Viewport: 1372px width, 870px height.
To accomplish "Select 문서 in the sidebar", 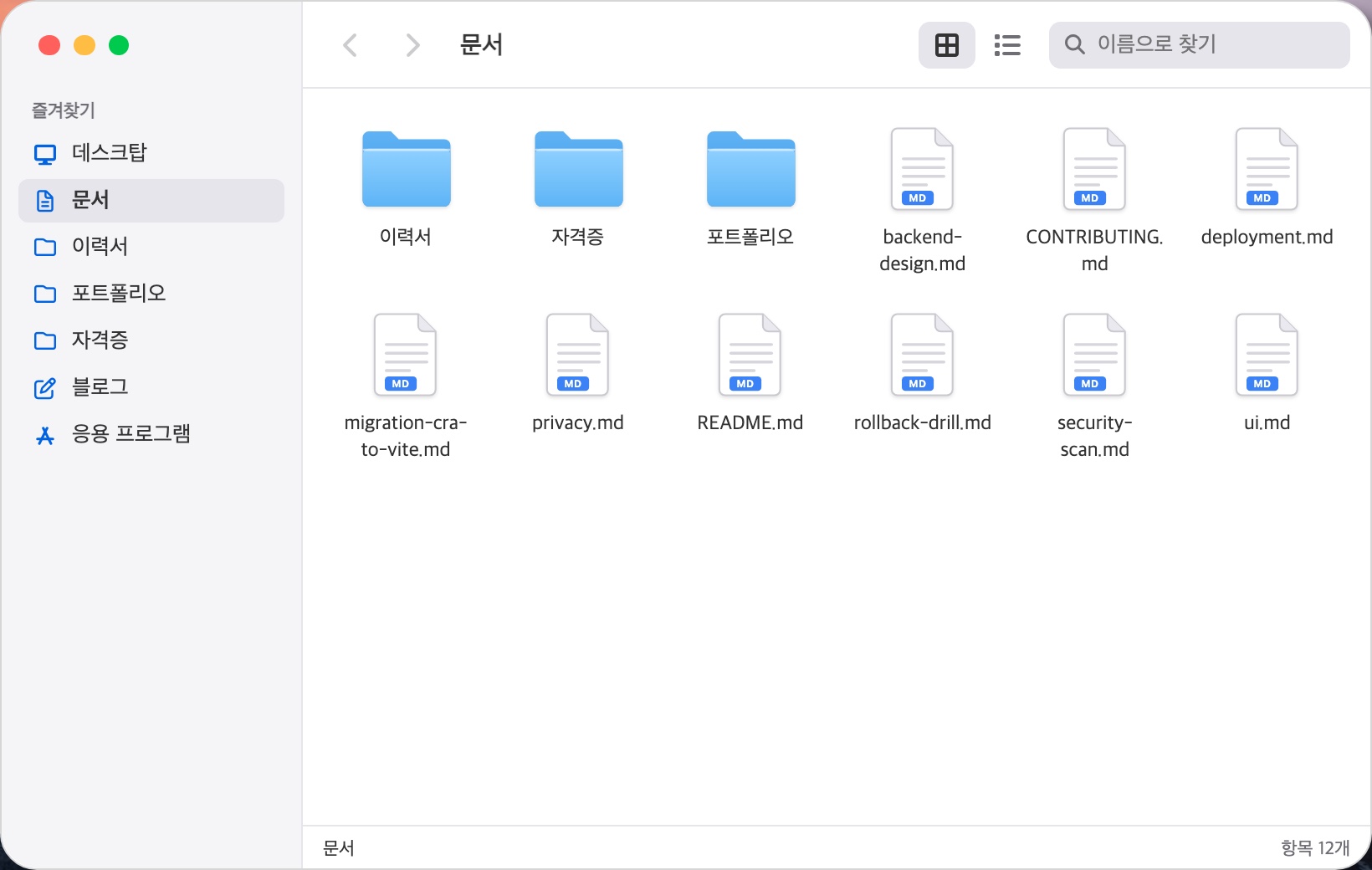I will 151,200.
